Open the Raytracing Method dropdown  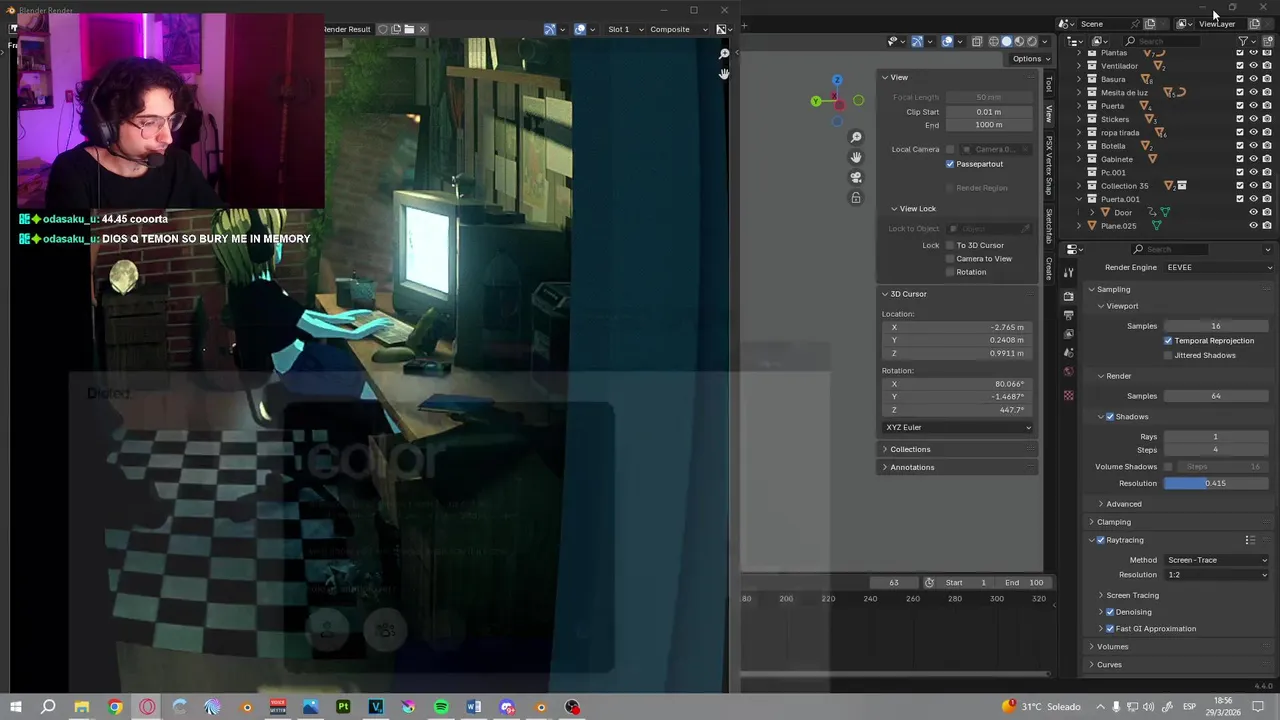point(1217,560)
